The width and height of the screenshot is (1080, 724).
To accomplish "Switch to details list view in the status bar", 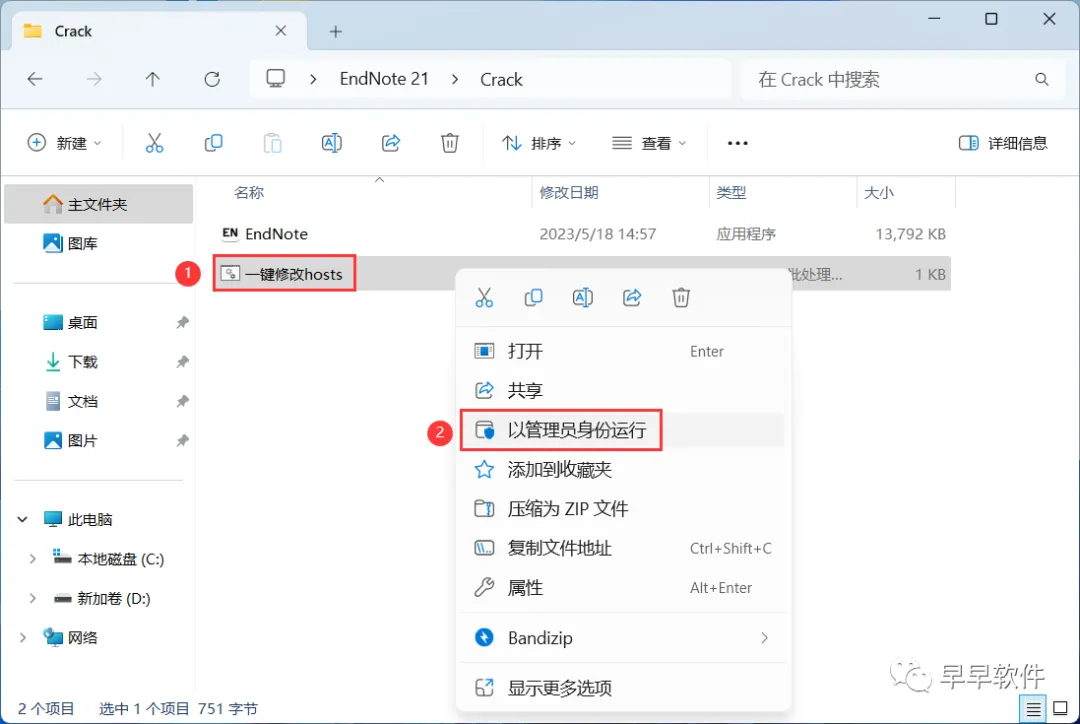I will [x=1033, y=708].
